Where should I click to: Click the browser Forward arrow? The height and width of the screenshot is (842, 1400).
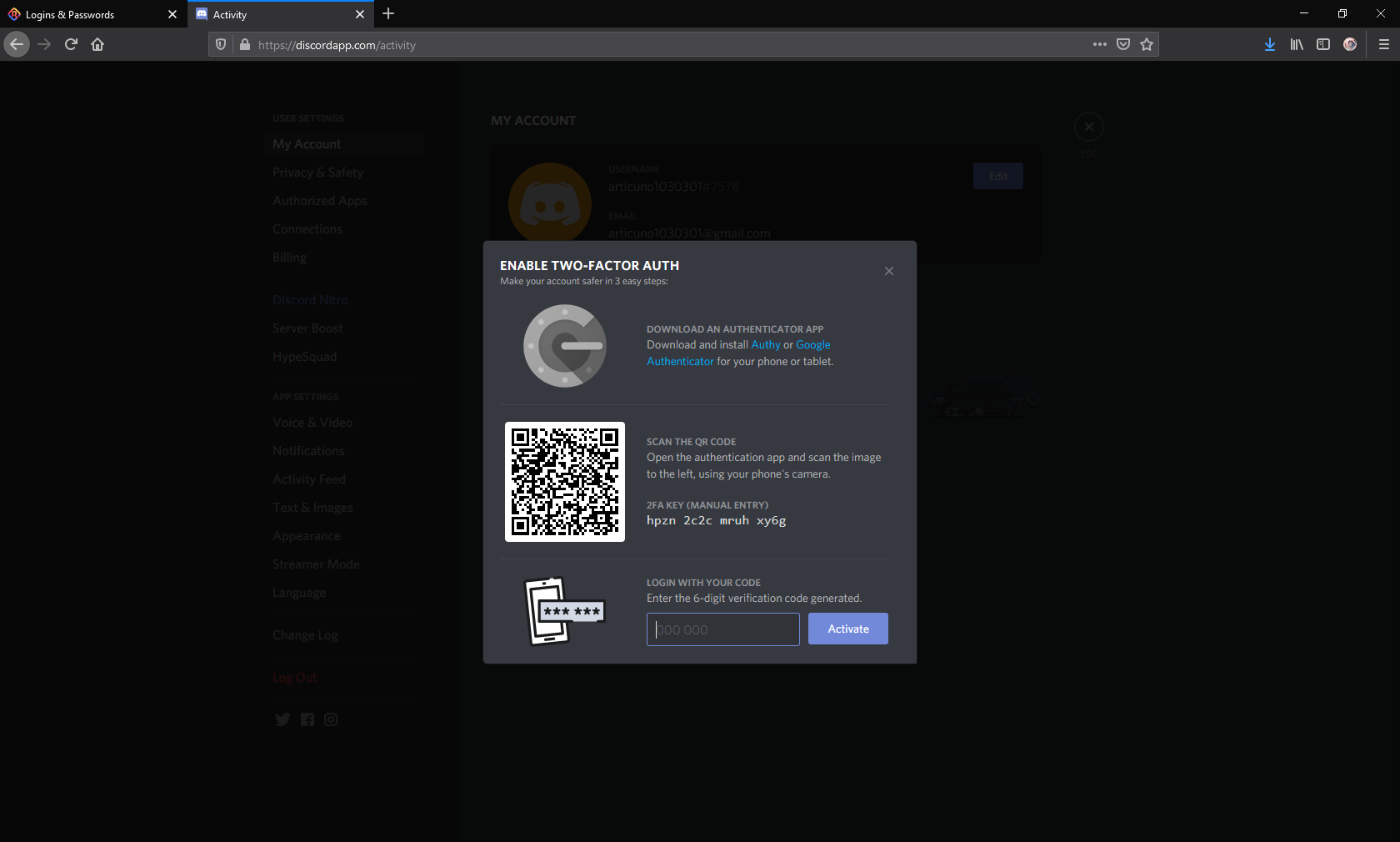(45, 44)
